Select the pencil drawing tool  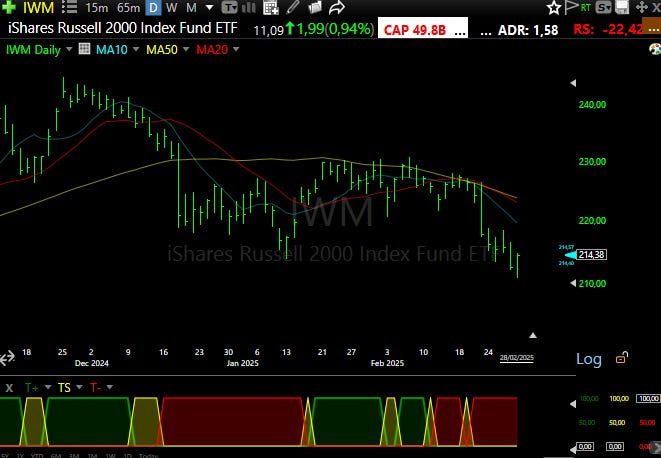(293, 7)
